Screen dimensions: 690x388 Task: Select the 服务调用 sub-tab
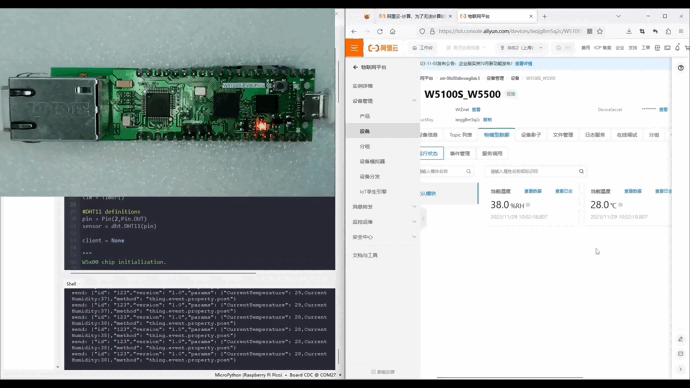click(492, 154)
